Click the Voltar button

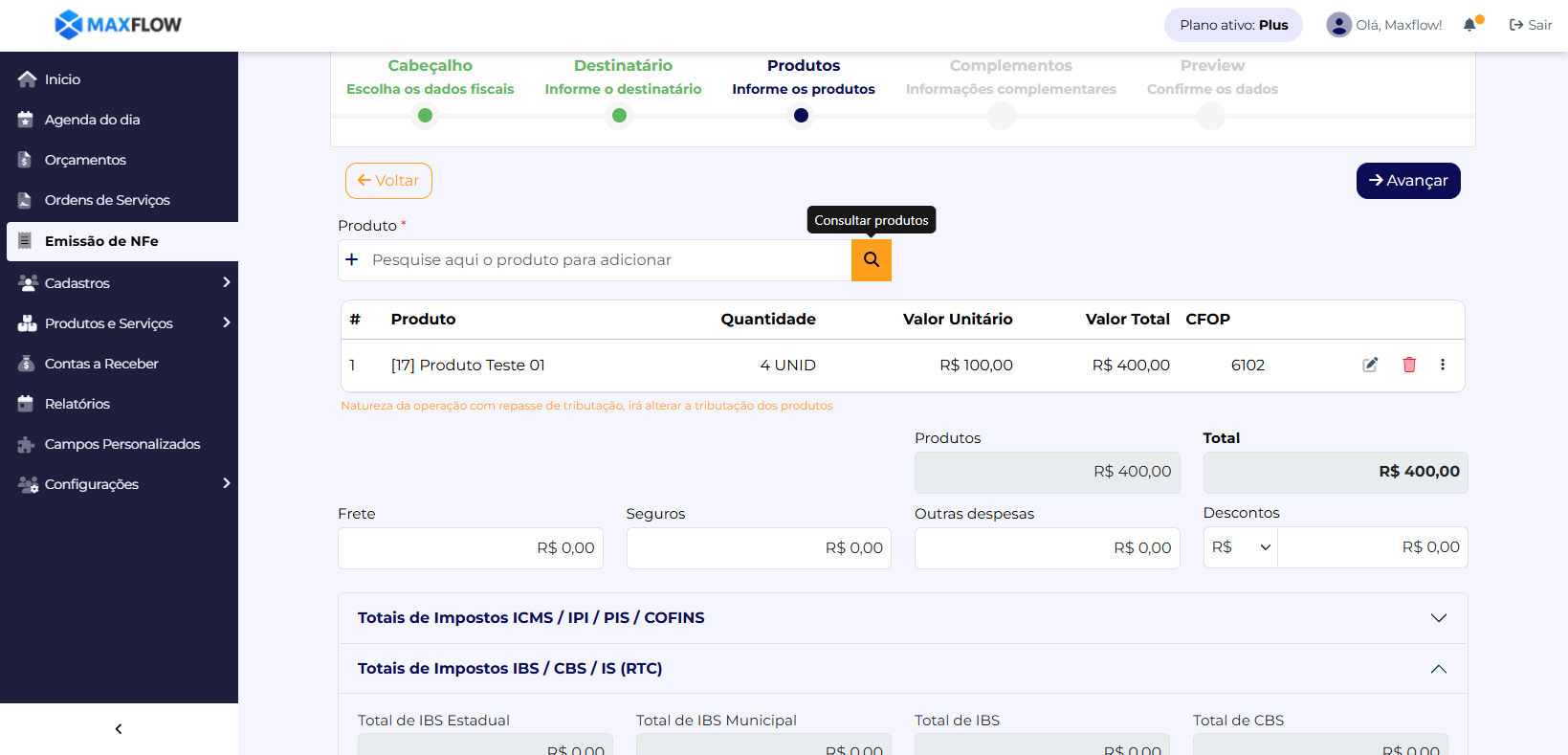coord(388,181)
